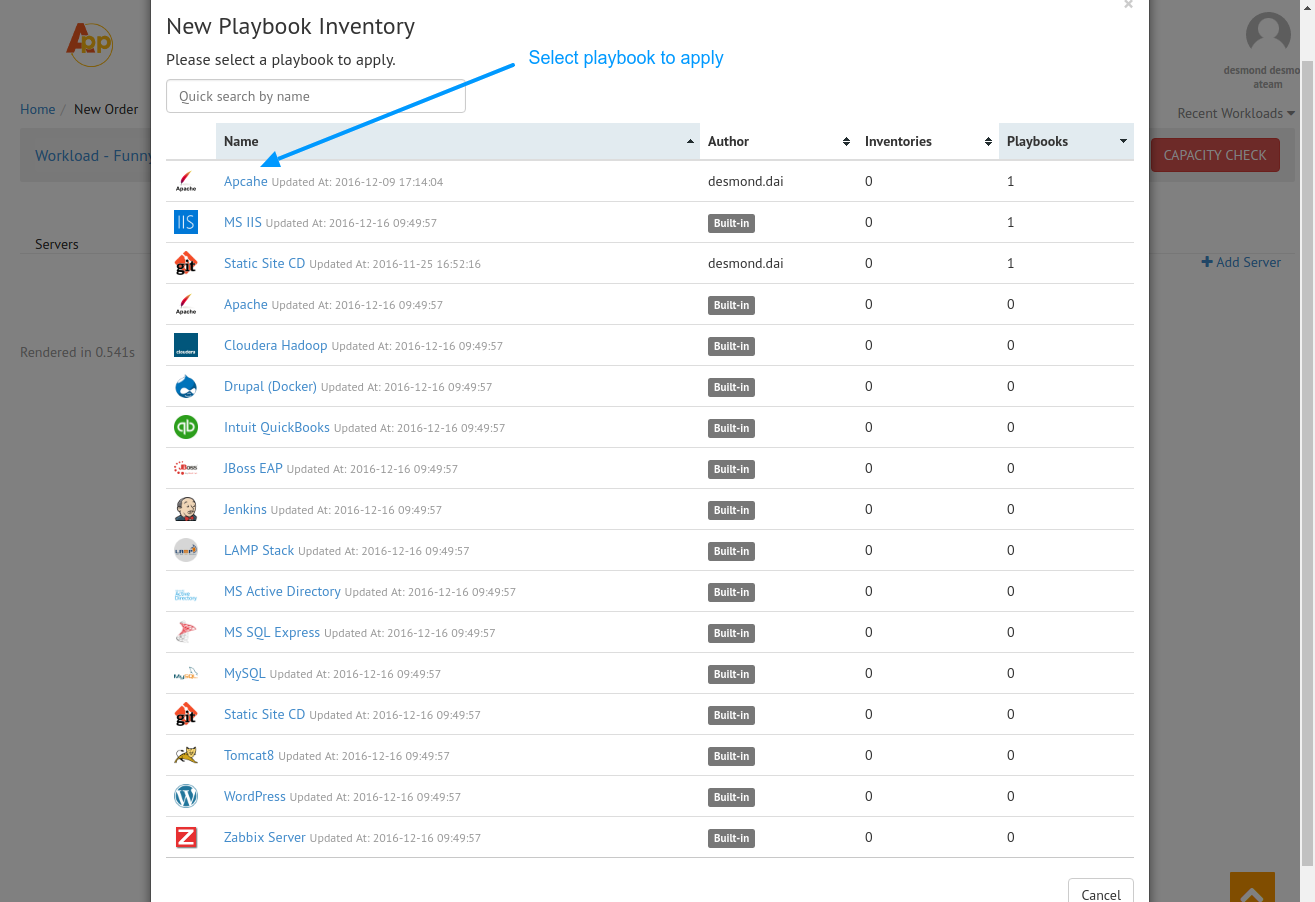Select the Apcahe playbook link
Viewport: 1315px width, 902px height.
(x=246, y=181)
